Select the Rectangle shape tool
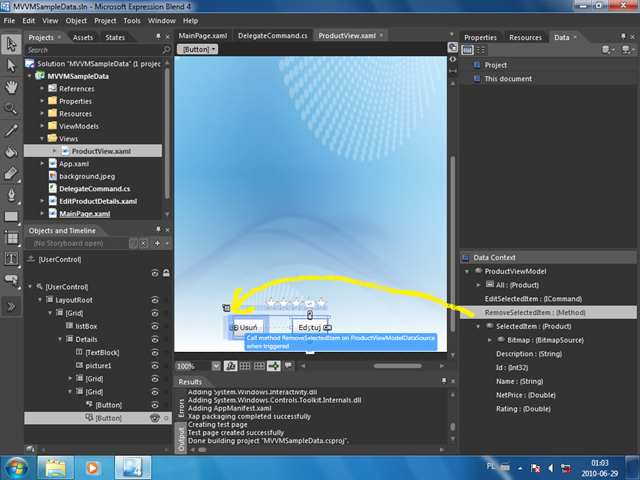640x480 pixels. [11, 216]
